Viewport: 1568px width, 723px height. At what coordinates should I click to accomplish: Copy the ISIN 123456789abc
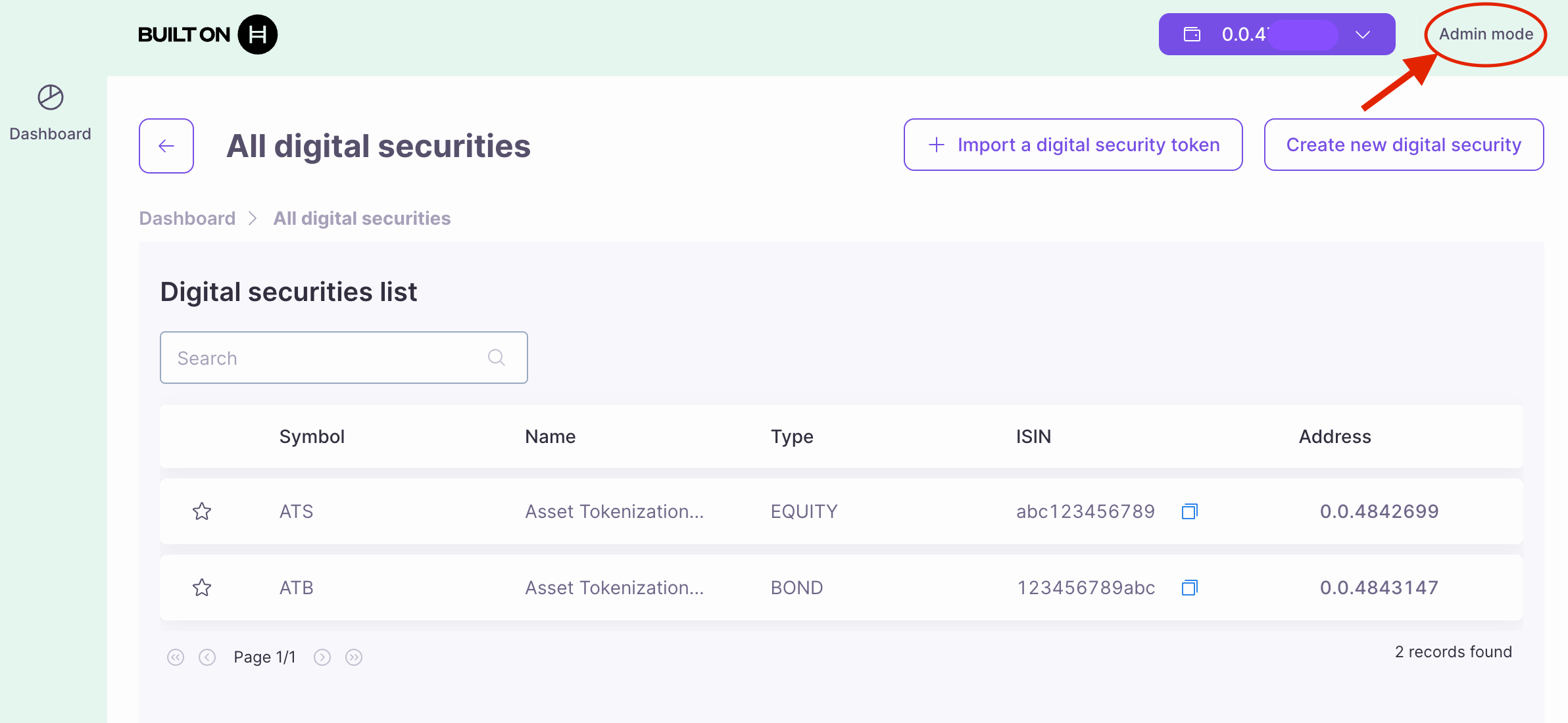point(1189,588)
